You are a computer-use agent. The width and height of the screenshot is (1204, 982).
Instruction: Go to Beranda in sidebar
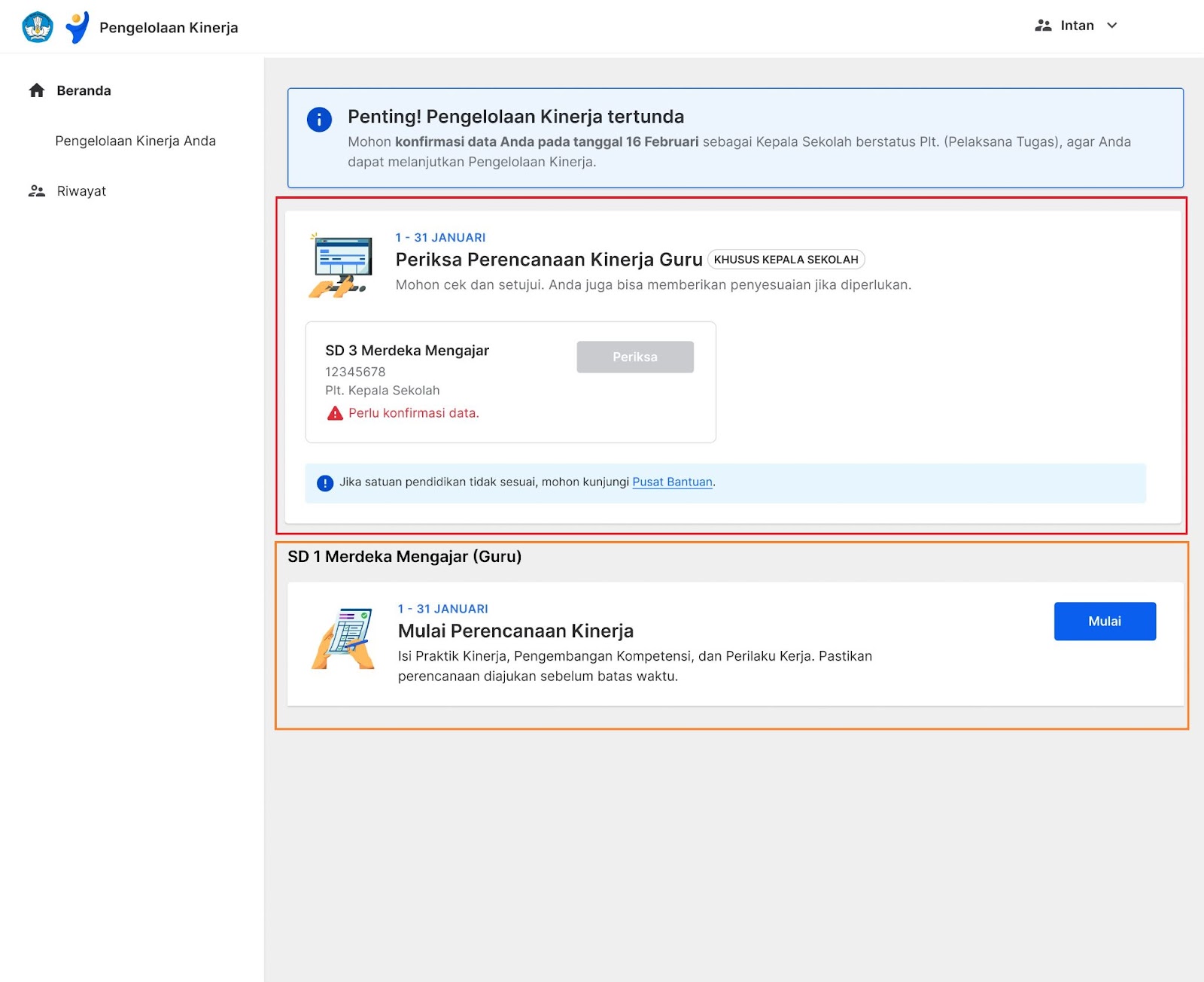[x=84, y=91]
